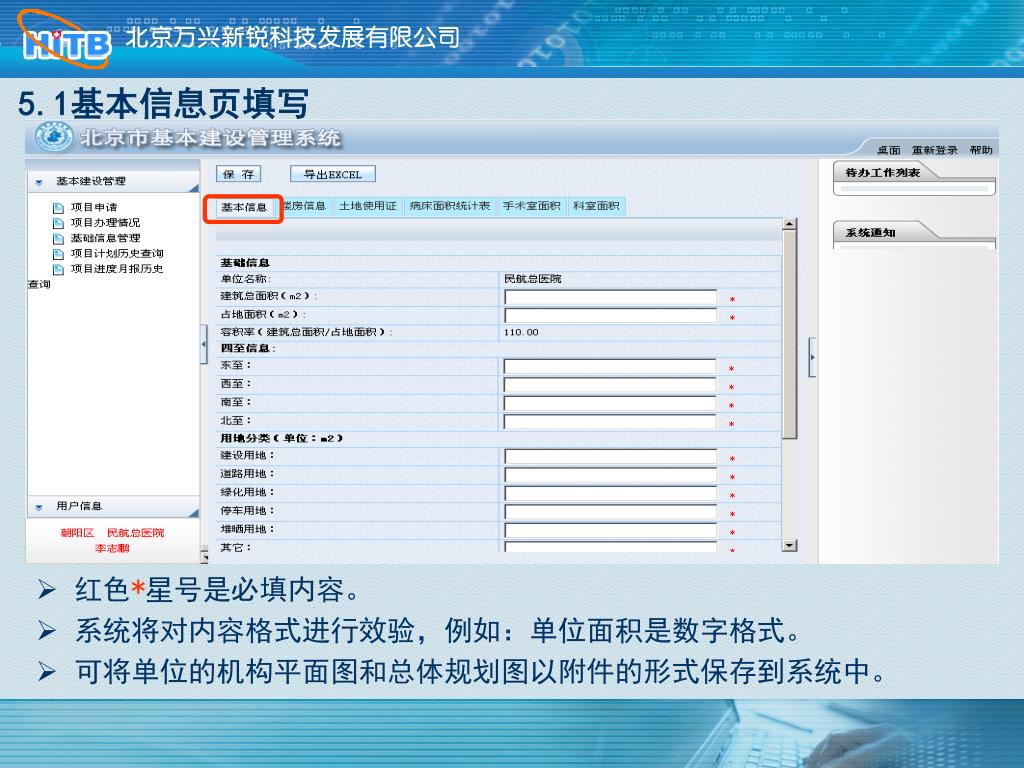Click the document icon beside 项目计划历史查询
The image size is (1024, 768).
58,254
